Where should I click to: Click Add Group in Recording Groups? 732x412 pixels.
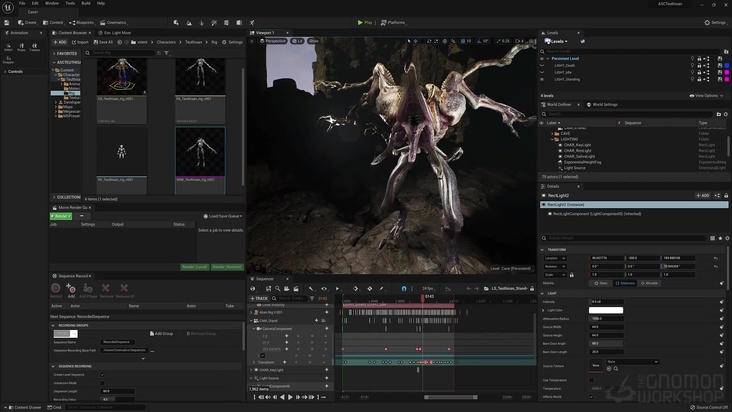(162, 334)
